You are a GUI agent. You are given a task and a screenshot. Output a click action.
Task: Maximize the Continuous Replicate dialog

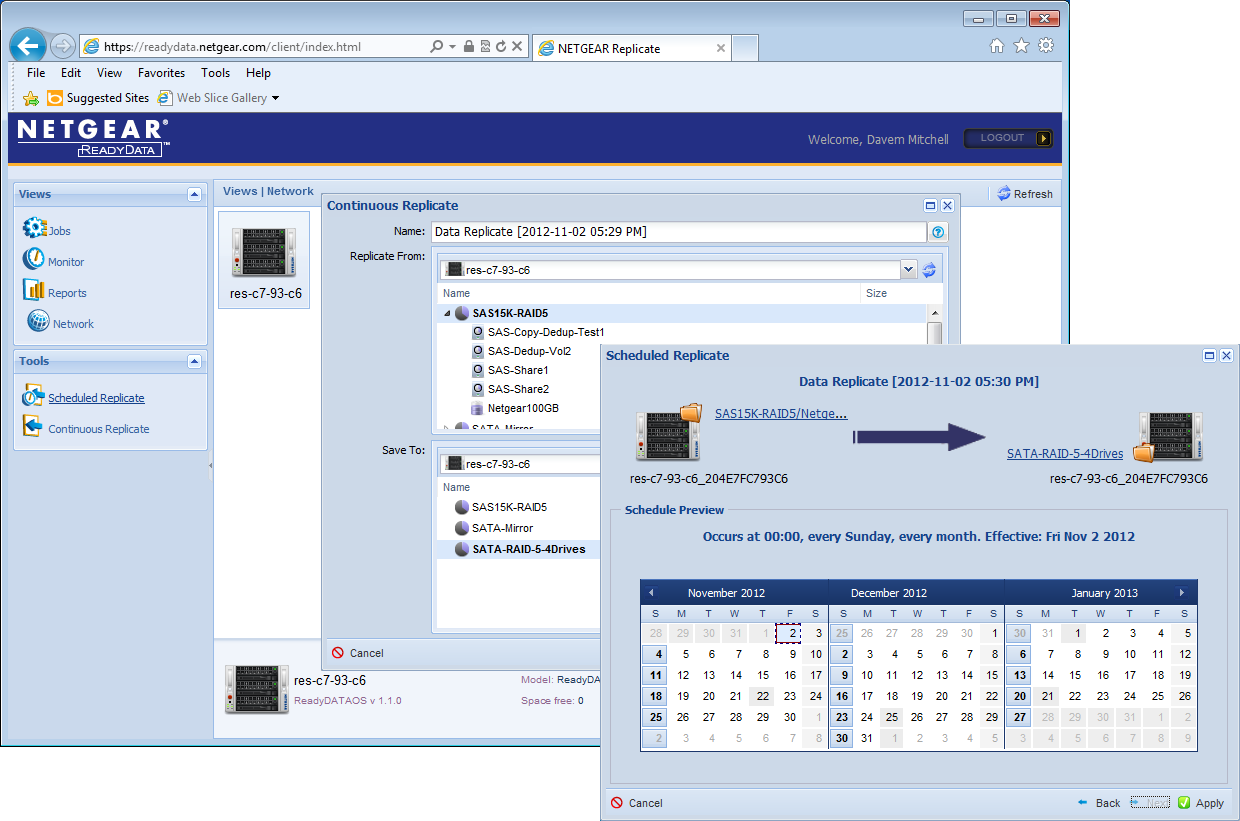pos(930,205)
